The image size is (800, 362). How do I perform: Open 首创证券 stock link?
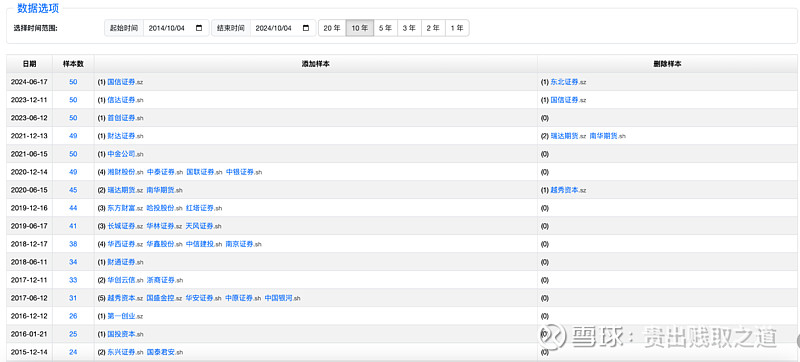pos(121,118)
